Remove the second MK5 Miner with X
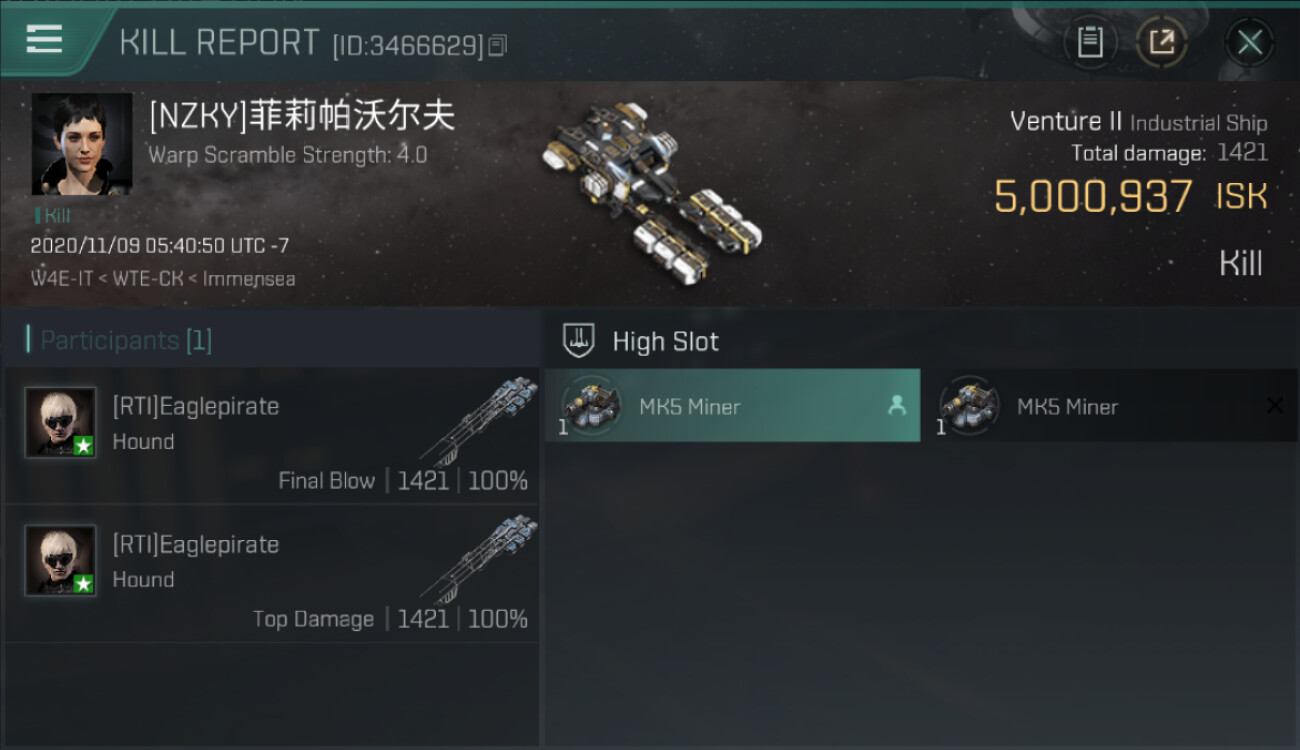This screenshot has height=750, width=1300. (1274, 405)
